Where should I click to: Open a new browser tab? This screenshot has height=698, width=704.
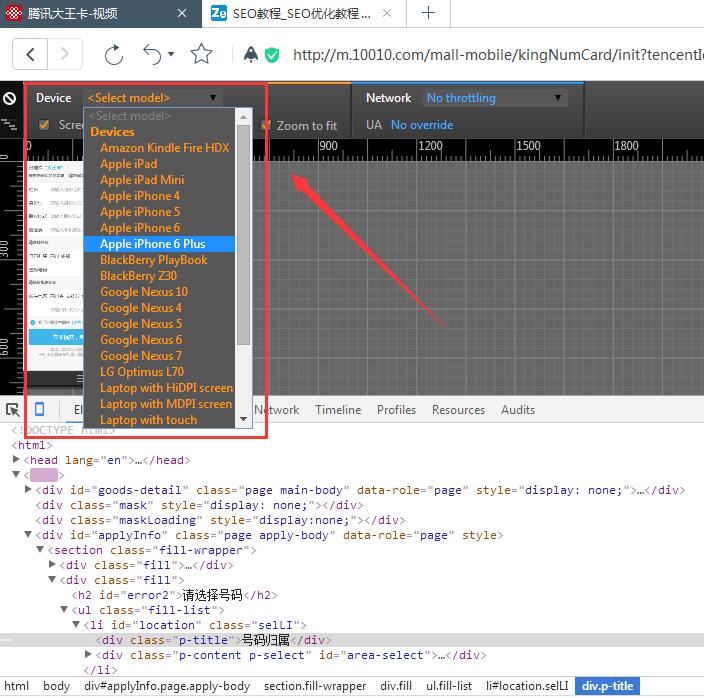[428, 13]
